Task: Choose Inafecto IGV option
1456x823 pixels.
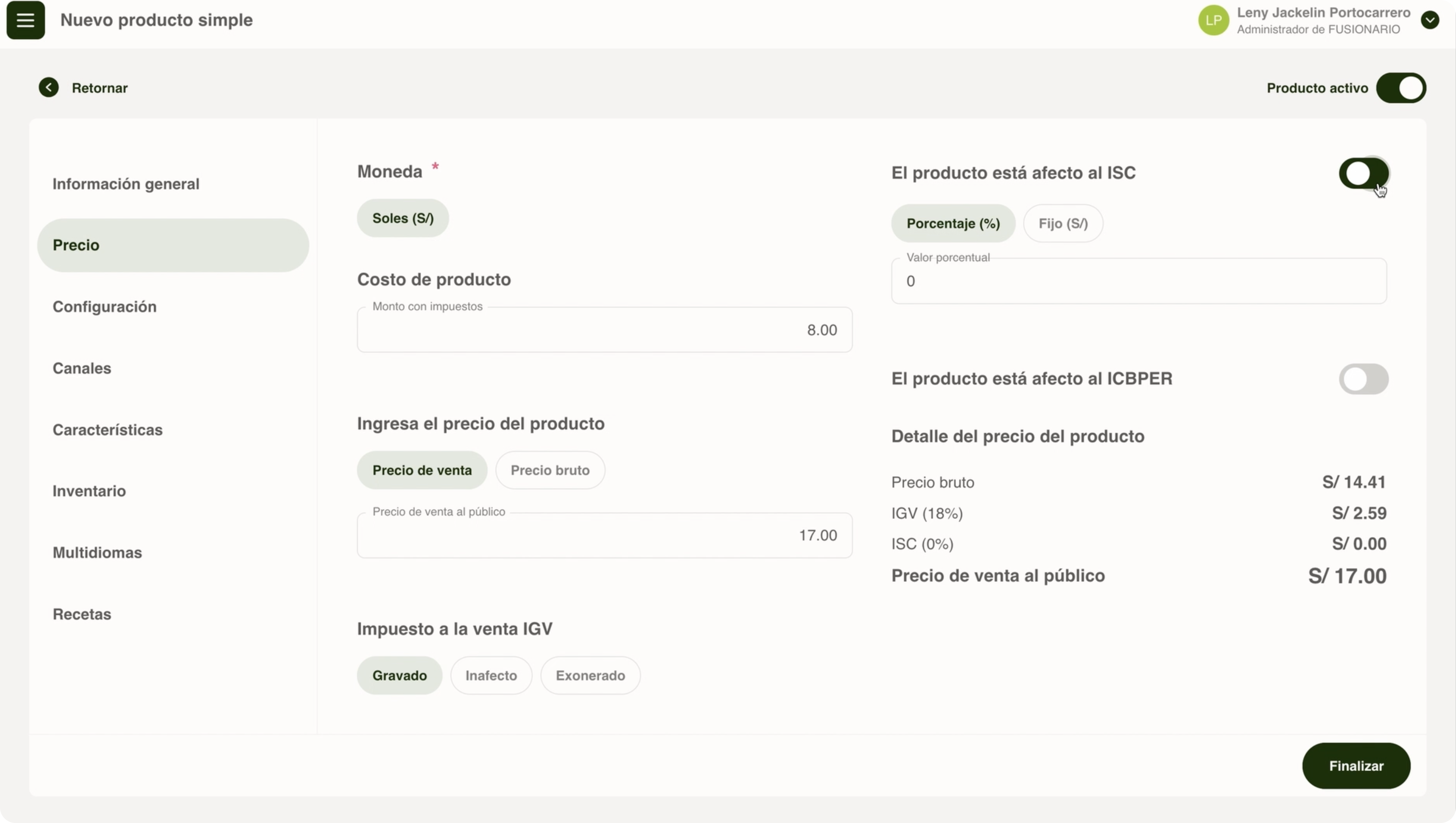Action: coord(490,676)
